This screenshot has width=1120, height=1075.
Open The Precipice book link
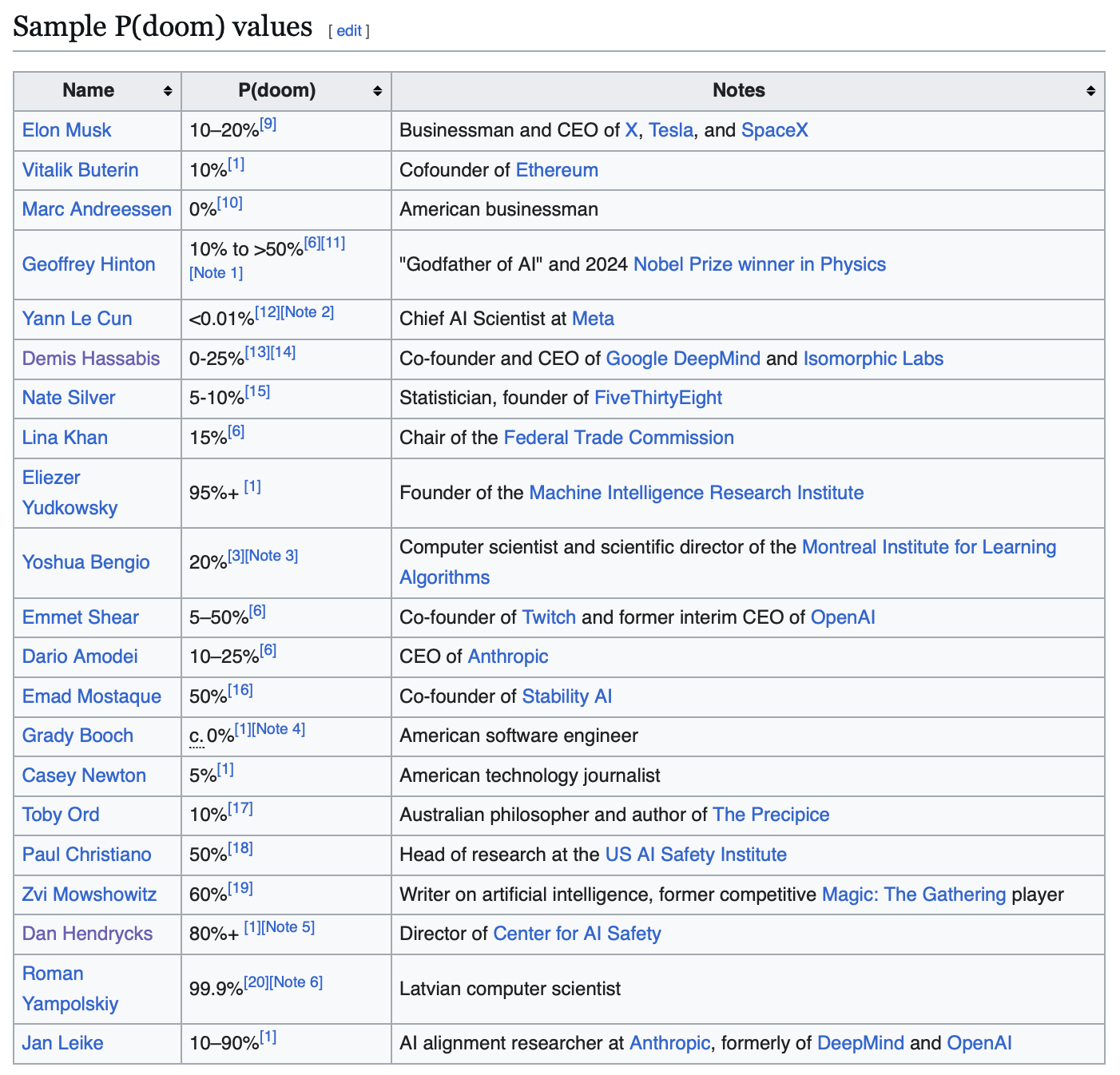771,815
